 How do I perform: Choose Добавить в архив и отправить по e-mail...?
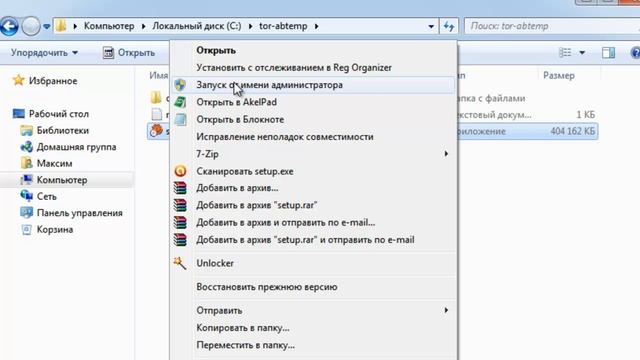[x=314, y=222]
